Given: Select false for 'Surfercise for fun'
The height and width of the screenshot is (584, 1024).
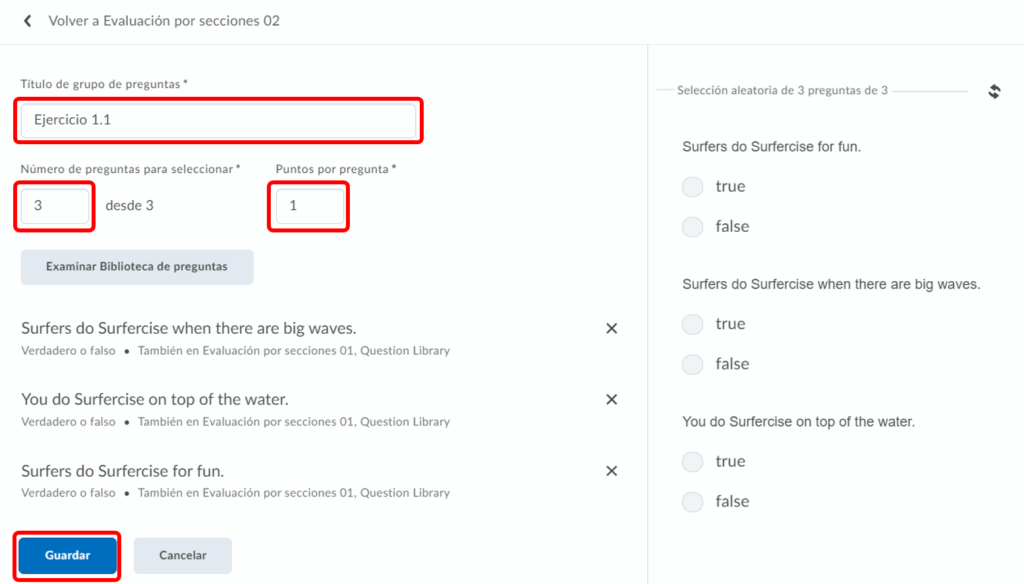Looking at the screenshot, I should pyautogui.click(x=692, y=227).
